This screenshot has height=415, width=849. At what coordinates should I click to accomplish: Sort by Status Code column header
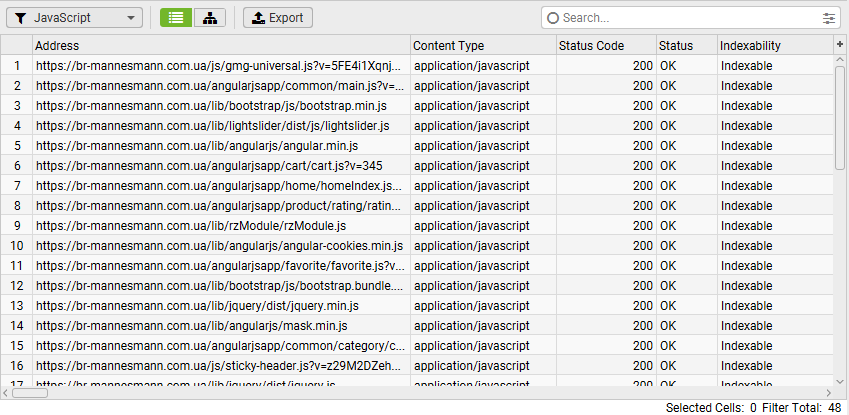click(x=605, y=45)
